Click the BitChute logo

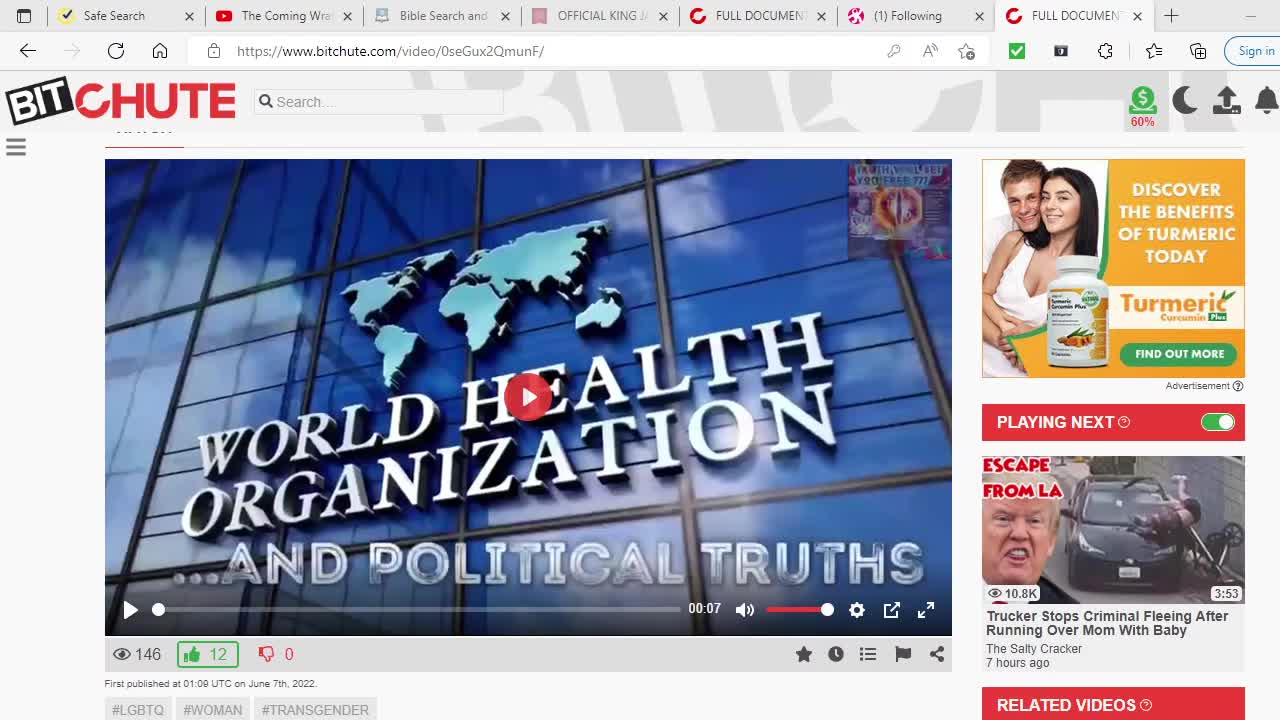pyautogui.click(x=120, y=100)
